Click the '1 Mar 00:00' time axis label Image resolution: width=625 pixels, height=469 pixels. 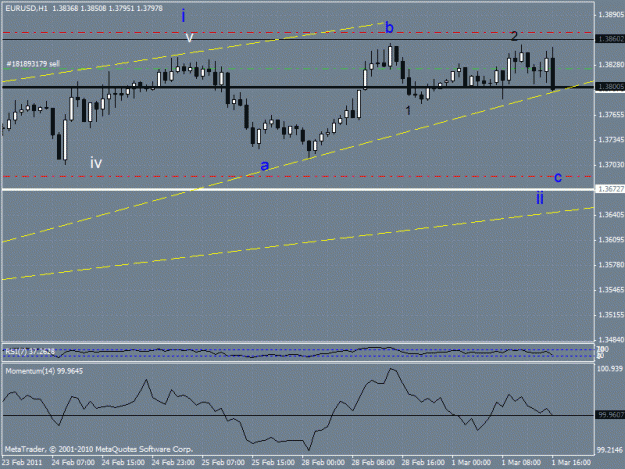click(471, 462)
